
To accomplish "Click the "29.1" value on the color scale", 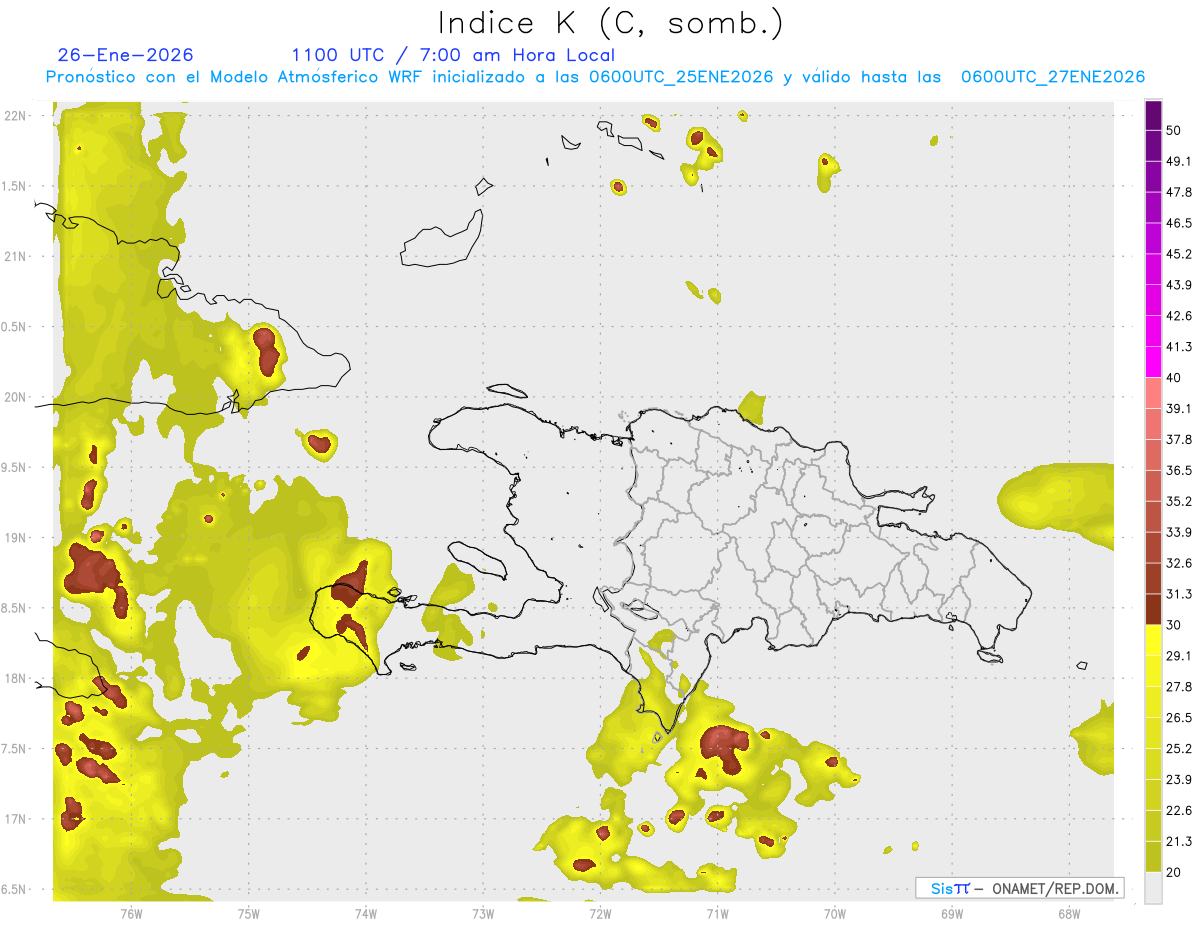I will (1179, 656).
